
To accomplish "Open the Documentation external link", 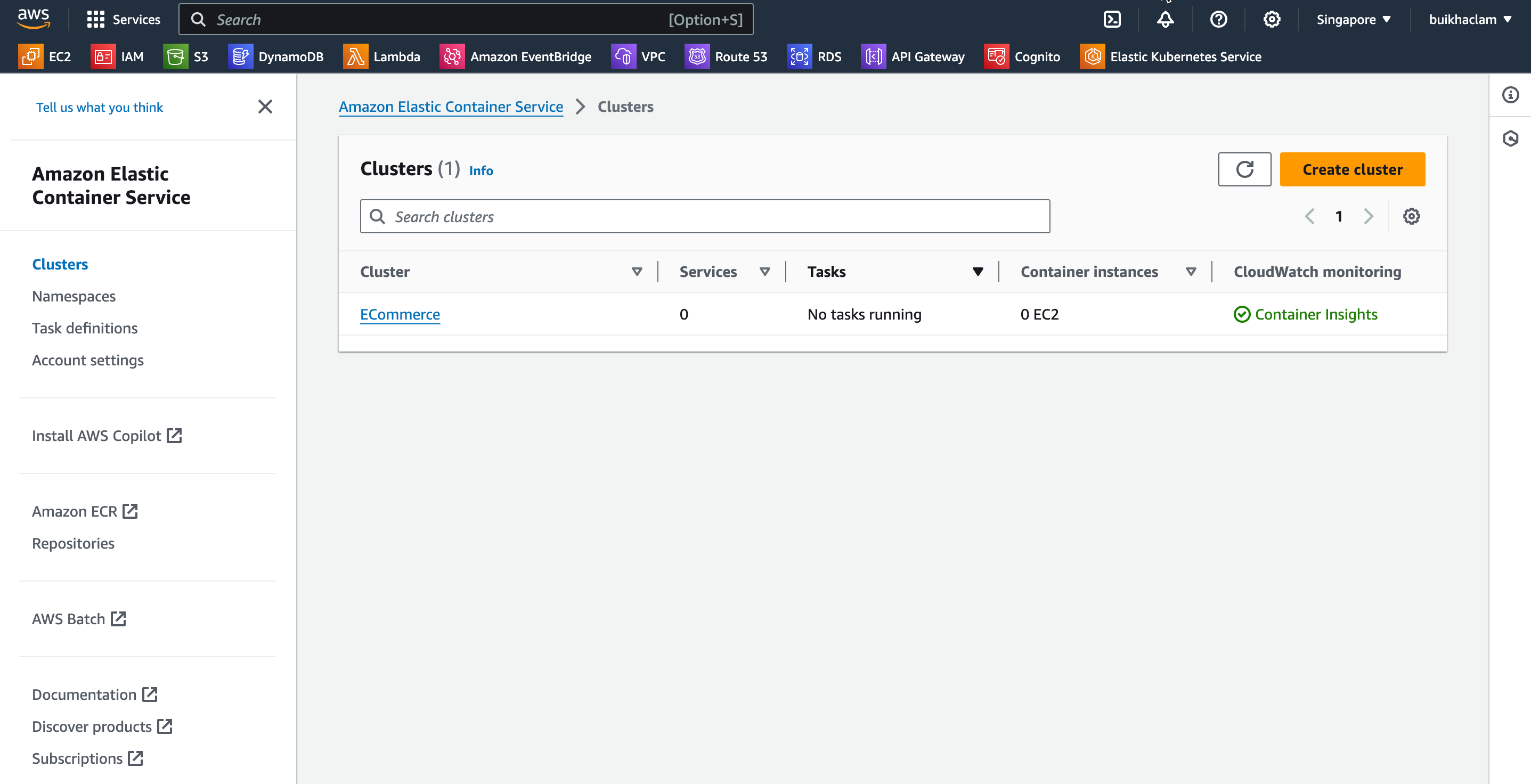I will (95, 695).
